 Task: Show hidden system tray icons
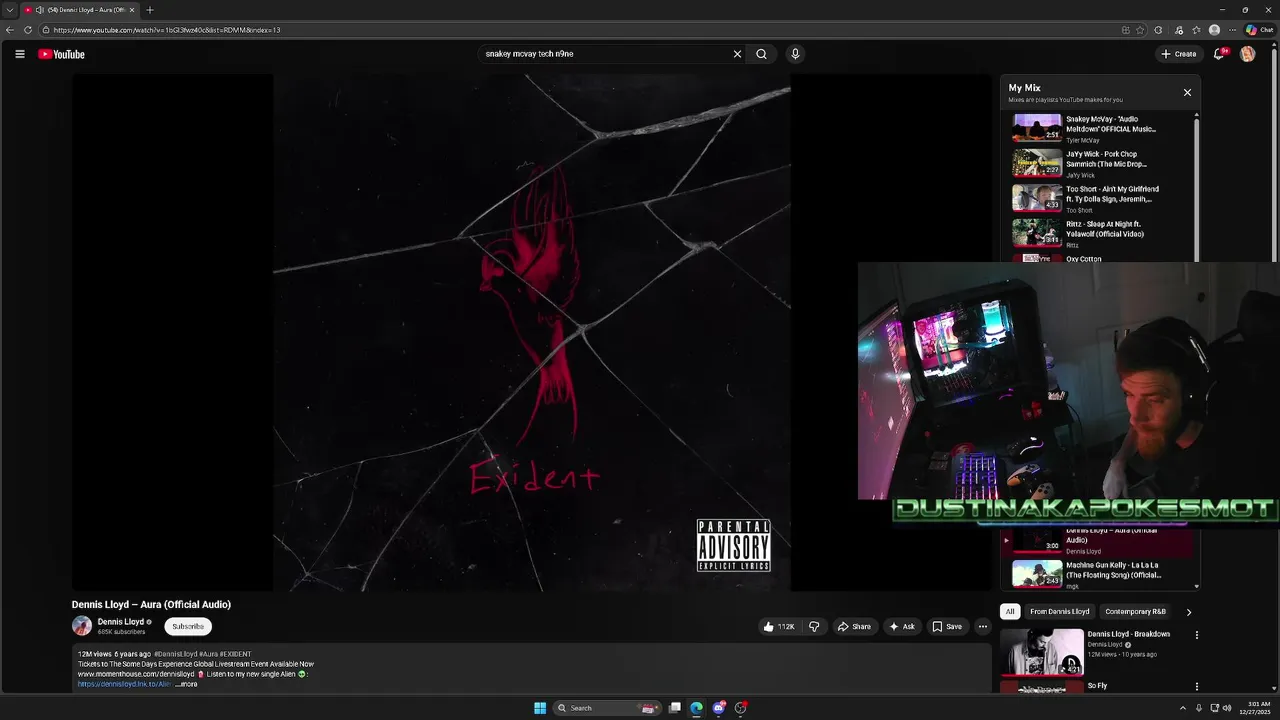1183,708
